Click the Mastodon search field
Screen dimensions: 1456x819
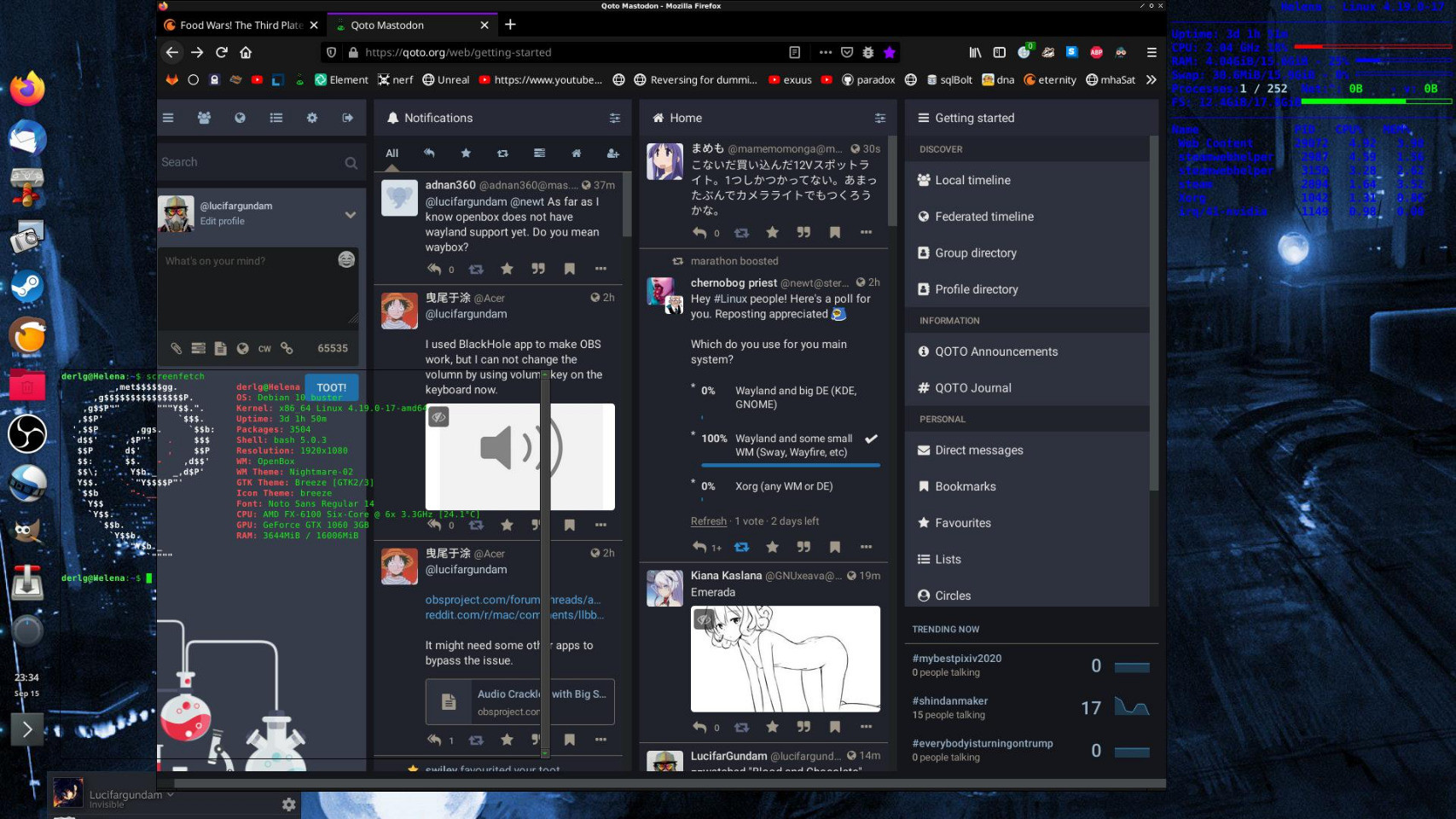[x=252, y=162]
